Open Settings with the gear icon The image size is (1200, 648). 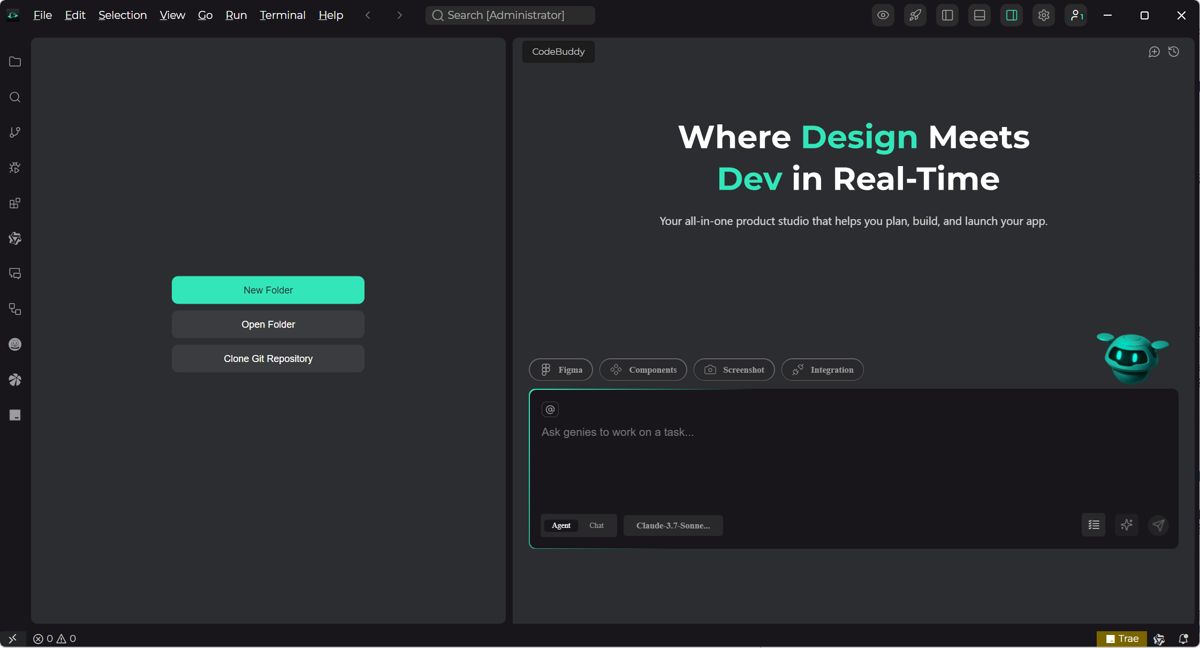[x=1042, y=15]
